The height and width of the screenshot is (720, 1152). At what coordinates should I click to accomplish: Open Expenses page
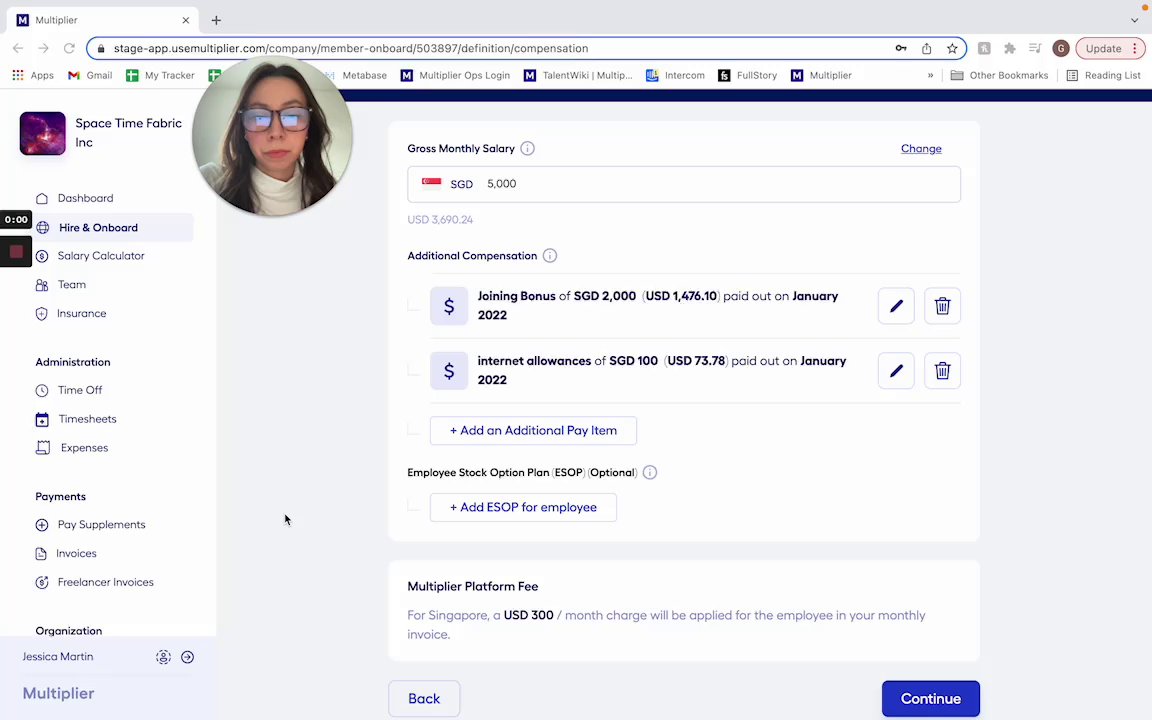click(84, 447)
